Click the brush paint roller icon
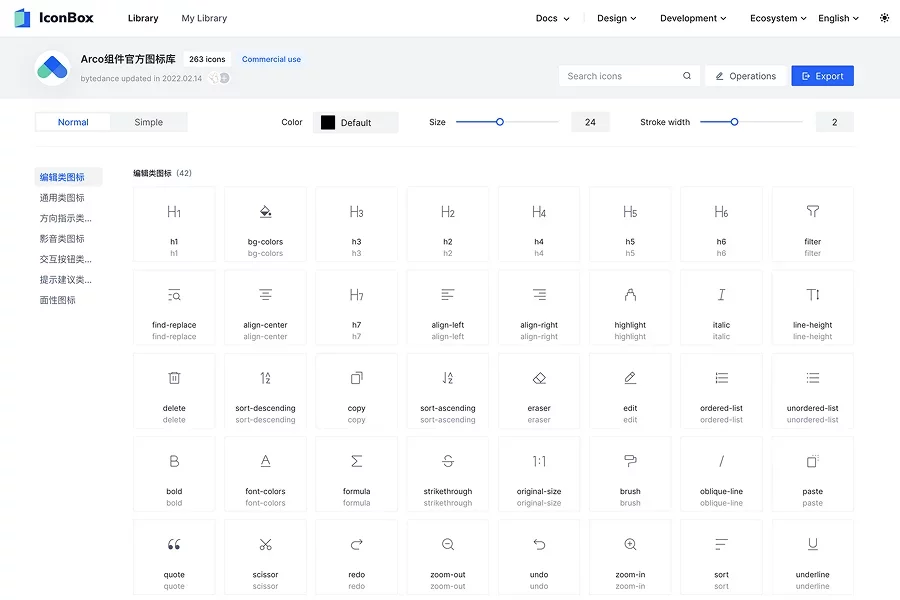 pyautogui.click(x=630, y=461)
